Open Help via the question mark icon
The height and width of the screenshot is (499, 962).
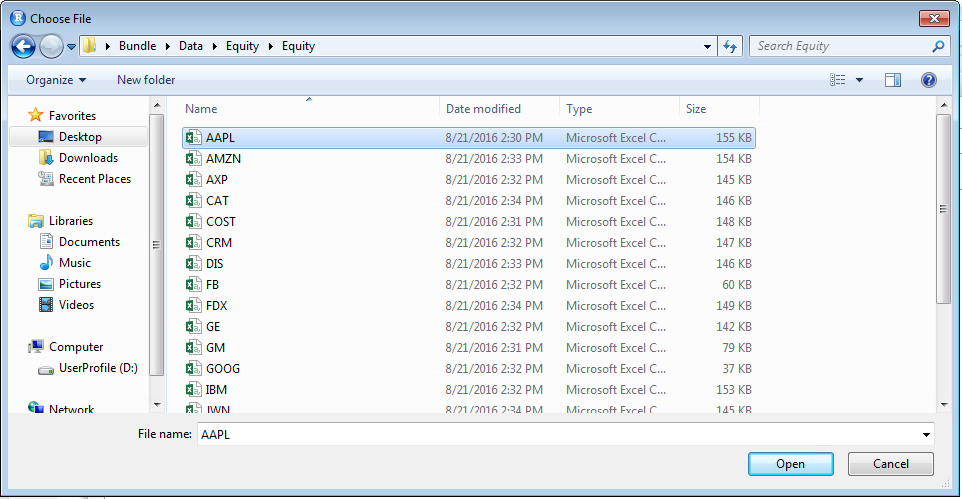[x=929, y=80]
